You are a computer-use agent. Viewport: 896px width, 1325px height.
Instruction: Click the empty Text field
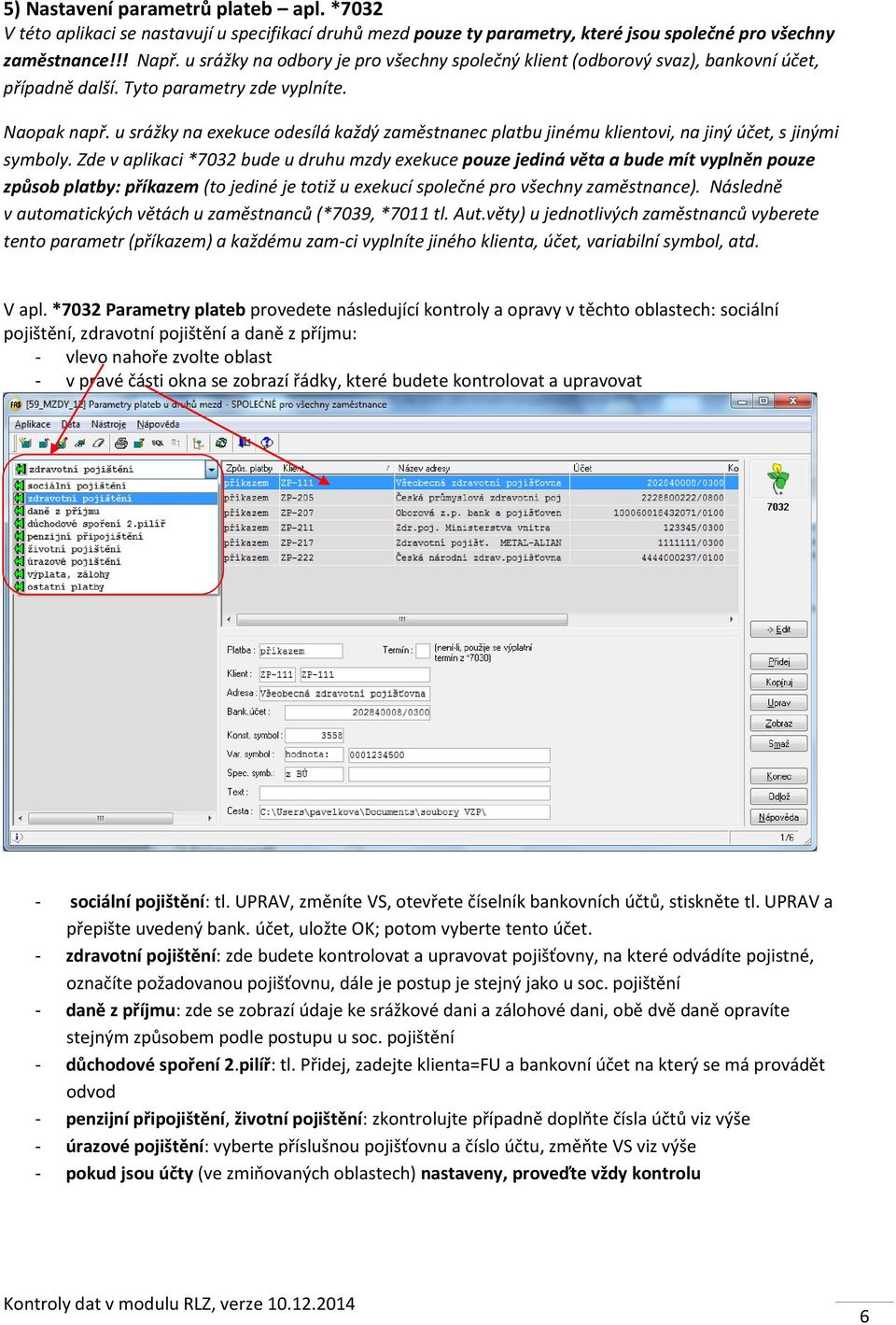(x=404, y=793)
